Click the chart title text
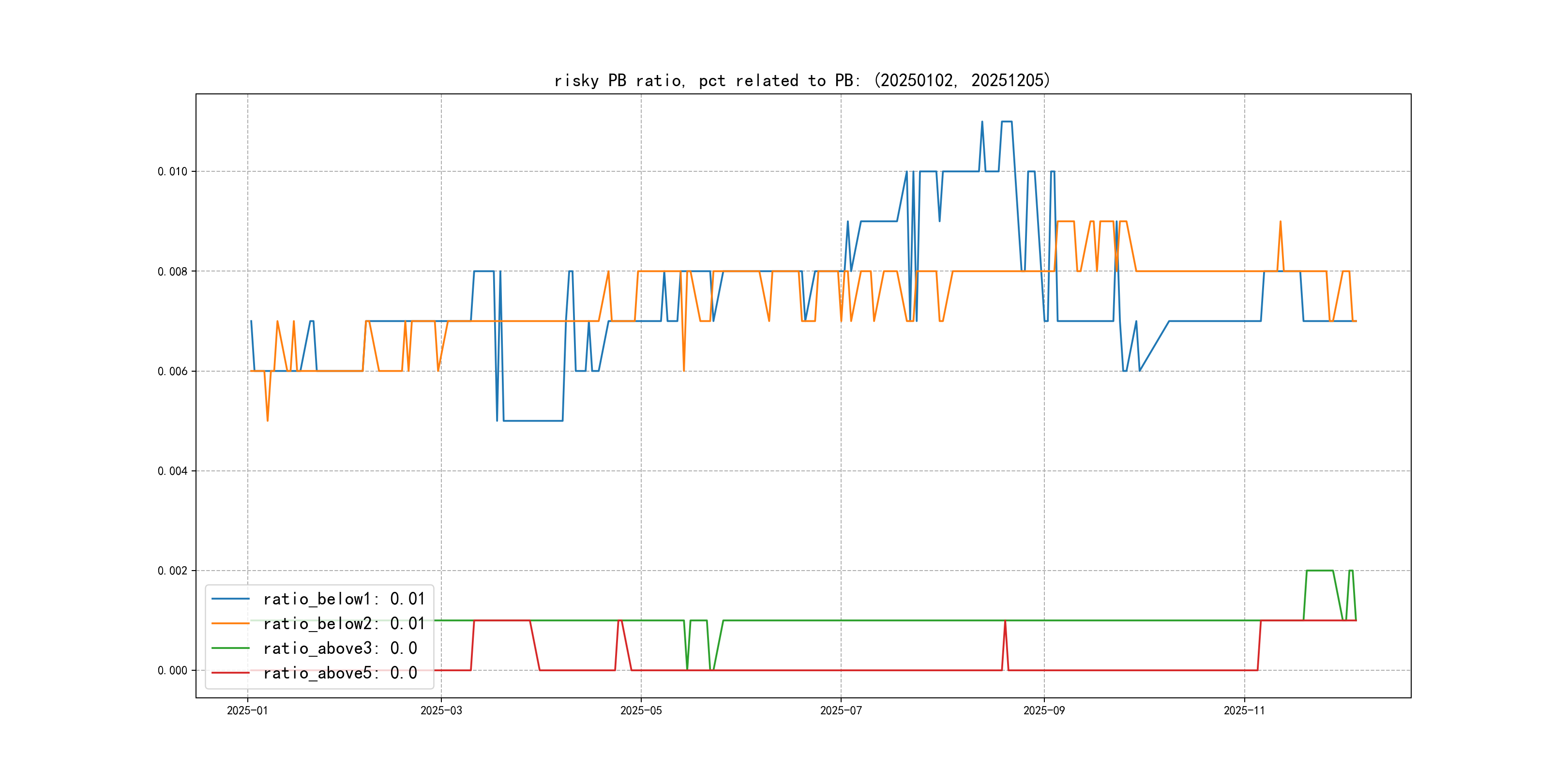Screen dimensions: 1568x784 [802, 80]
